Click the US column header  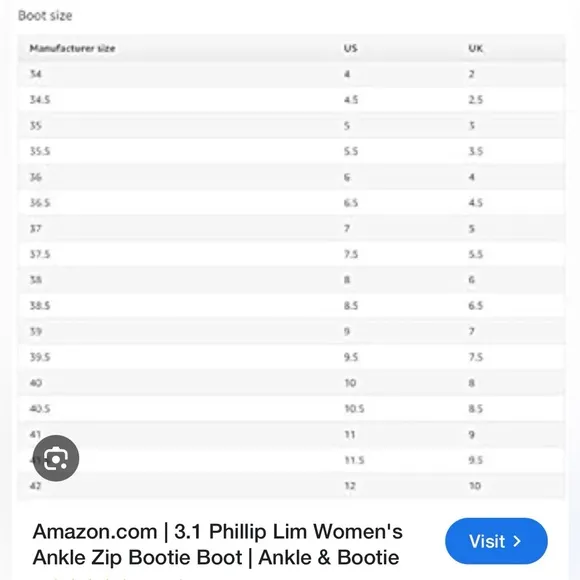click(x=351, y=48)
